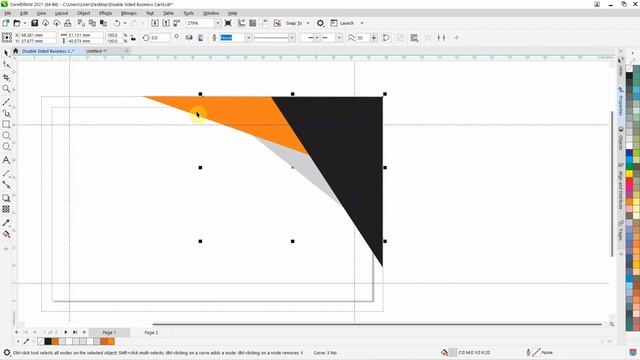This screenshot has width=640, height=360.
Task: Open the end arrowhead dropdown
Action: point(339,38)
